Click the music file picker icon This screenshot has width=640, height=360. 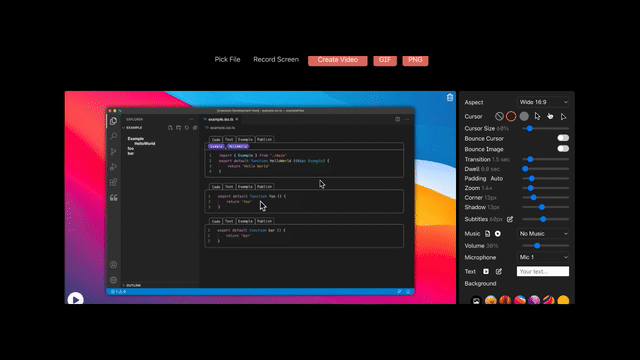tap(487, 233)
